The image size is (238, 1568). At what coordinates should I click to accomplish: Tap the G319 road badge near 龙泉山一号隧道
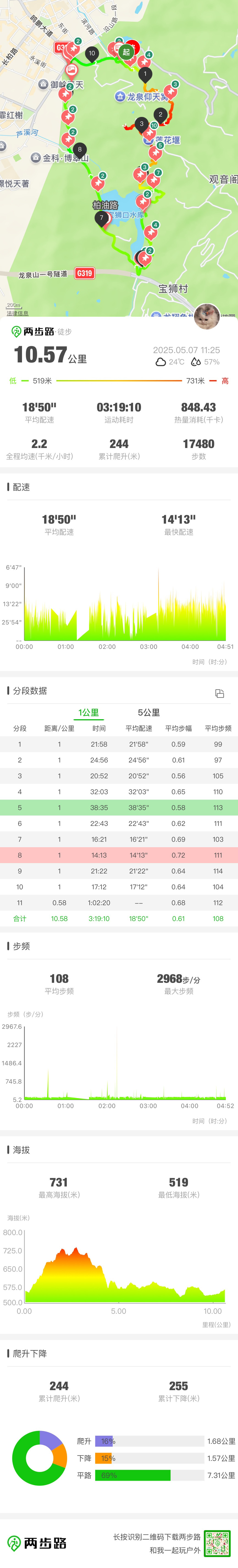(85, 273)
